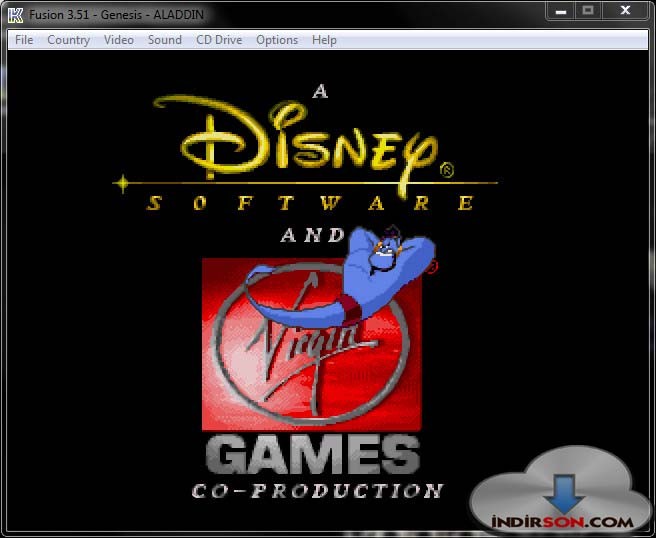Click the blue Genie character sprite

(x=341, y=276)
